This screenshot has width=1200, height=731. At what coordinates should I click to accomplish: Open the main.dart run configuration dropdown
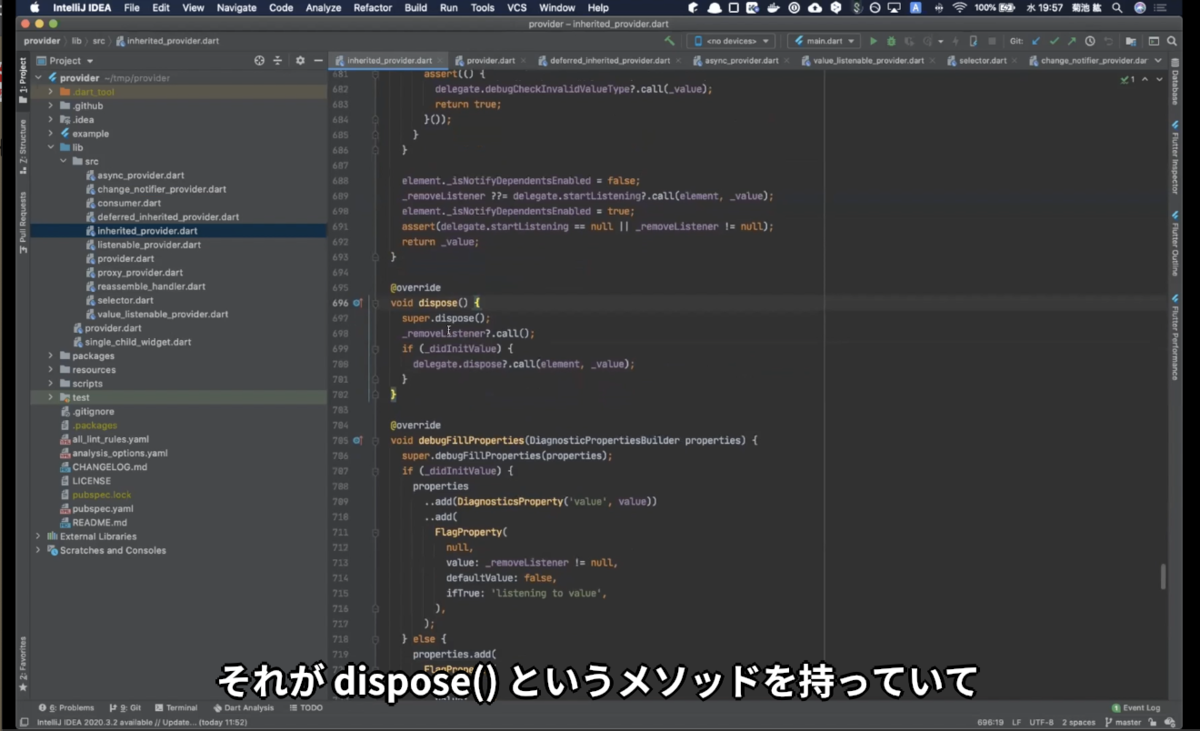(825, 41)
